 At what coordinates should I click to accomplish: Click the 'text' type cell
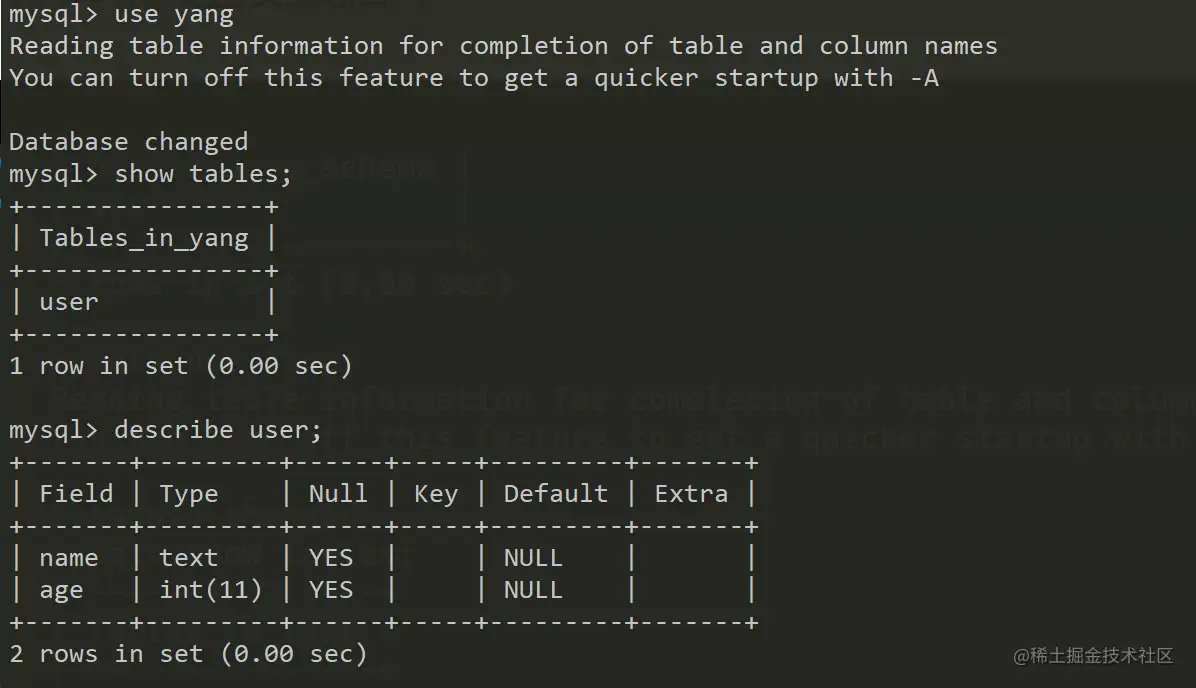click(189, 558)
